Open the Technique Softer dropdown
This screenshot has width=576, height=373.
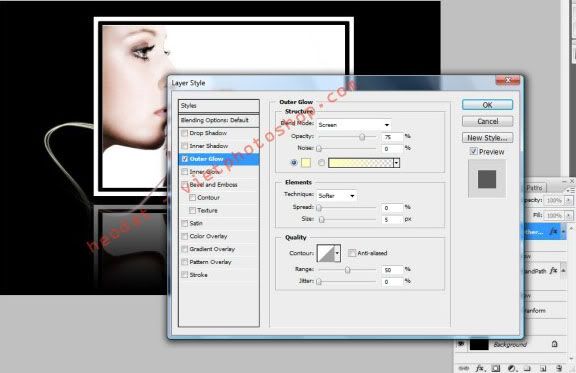tap(336, 196)
